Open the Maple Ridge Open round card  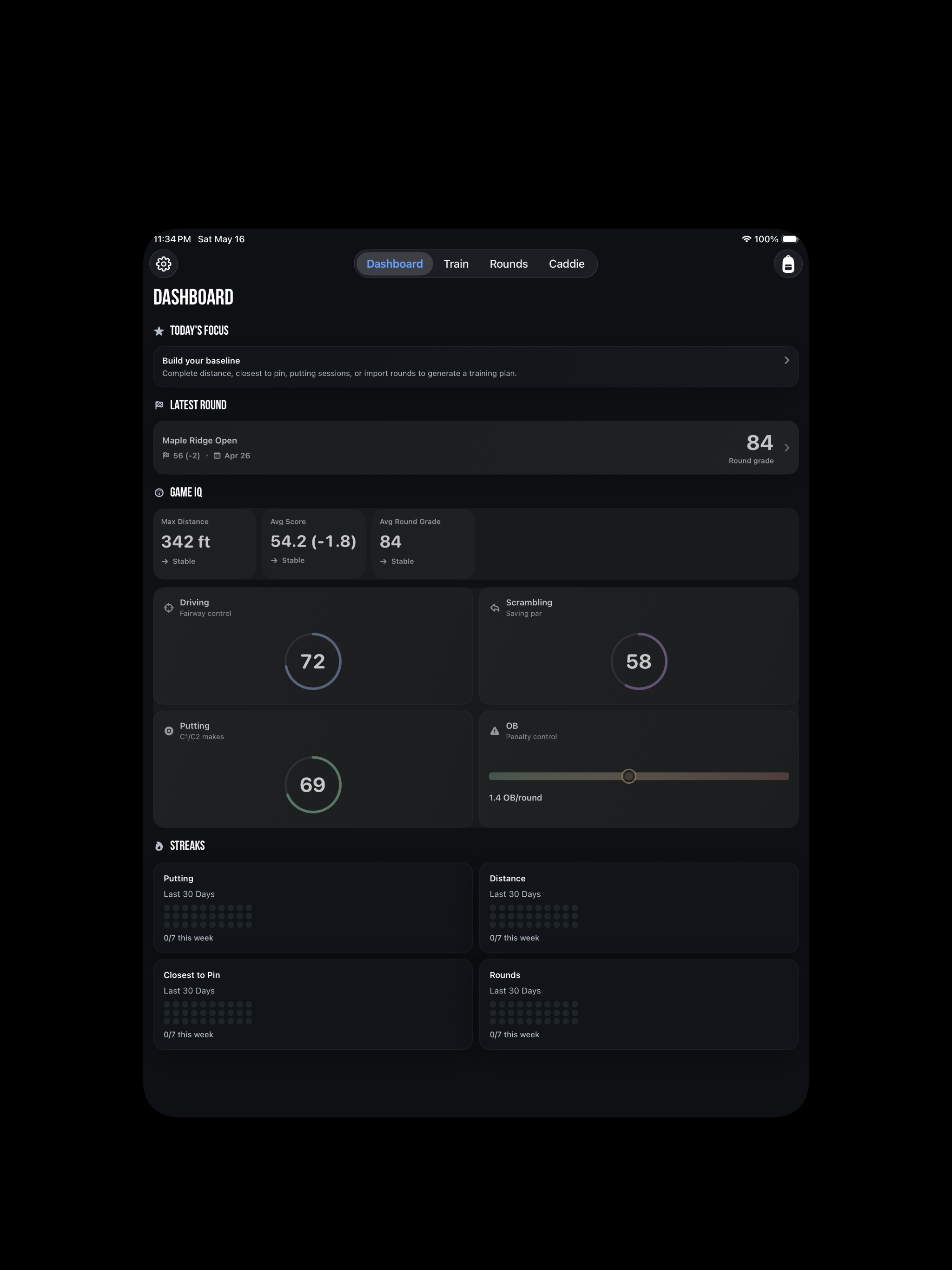click(x=476, y=447)
